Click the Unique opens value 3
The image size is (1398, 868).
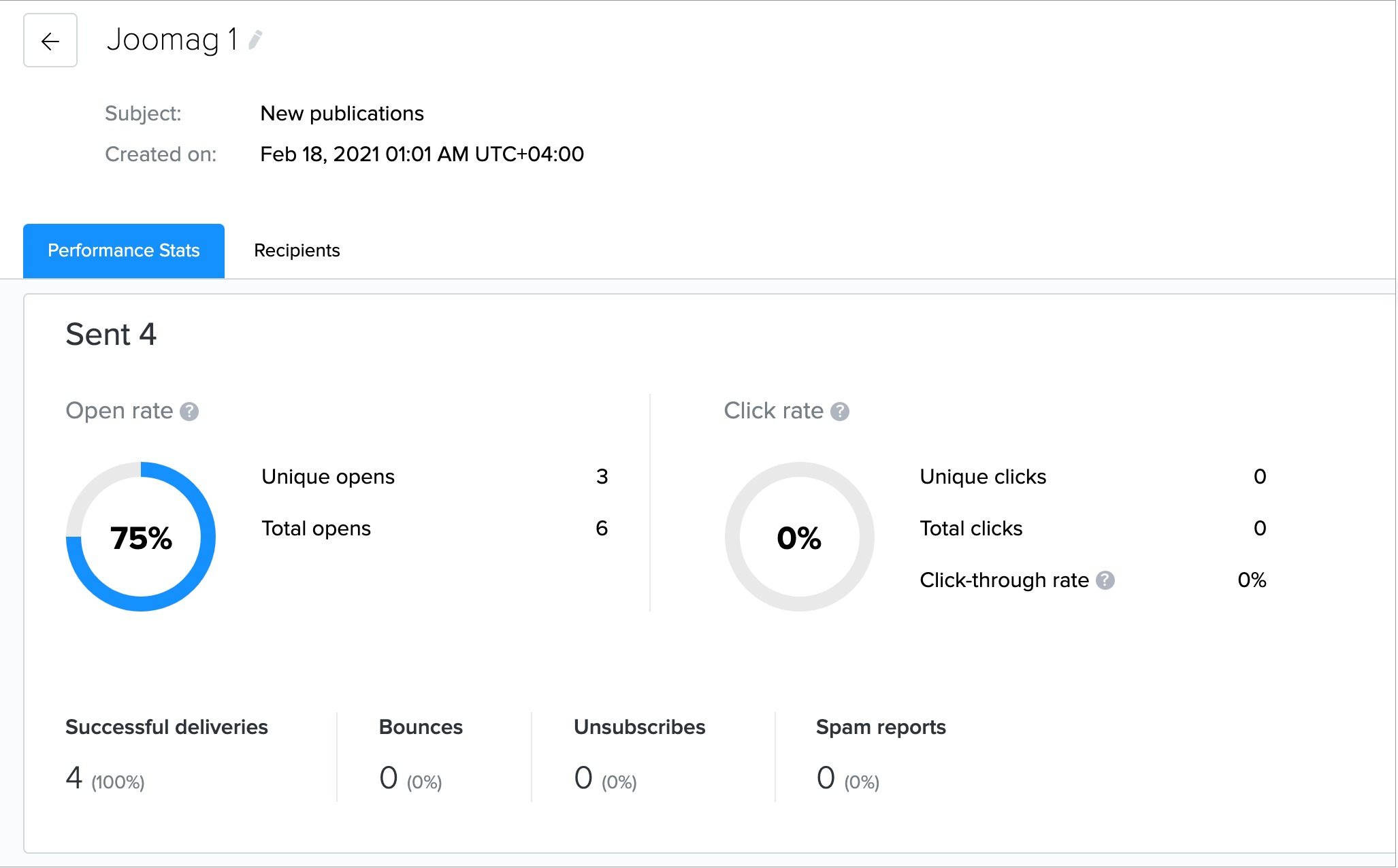pos(602,477)
